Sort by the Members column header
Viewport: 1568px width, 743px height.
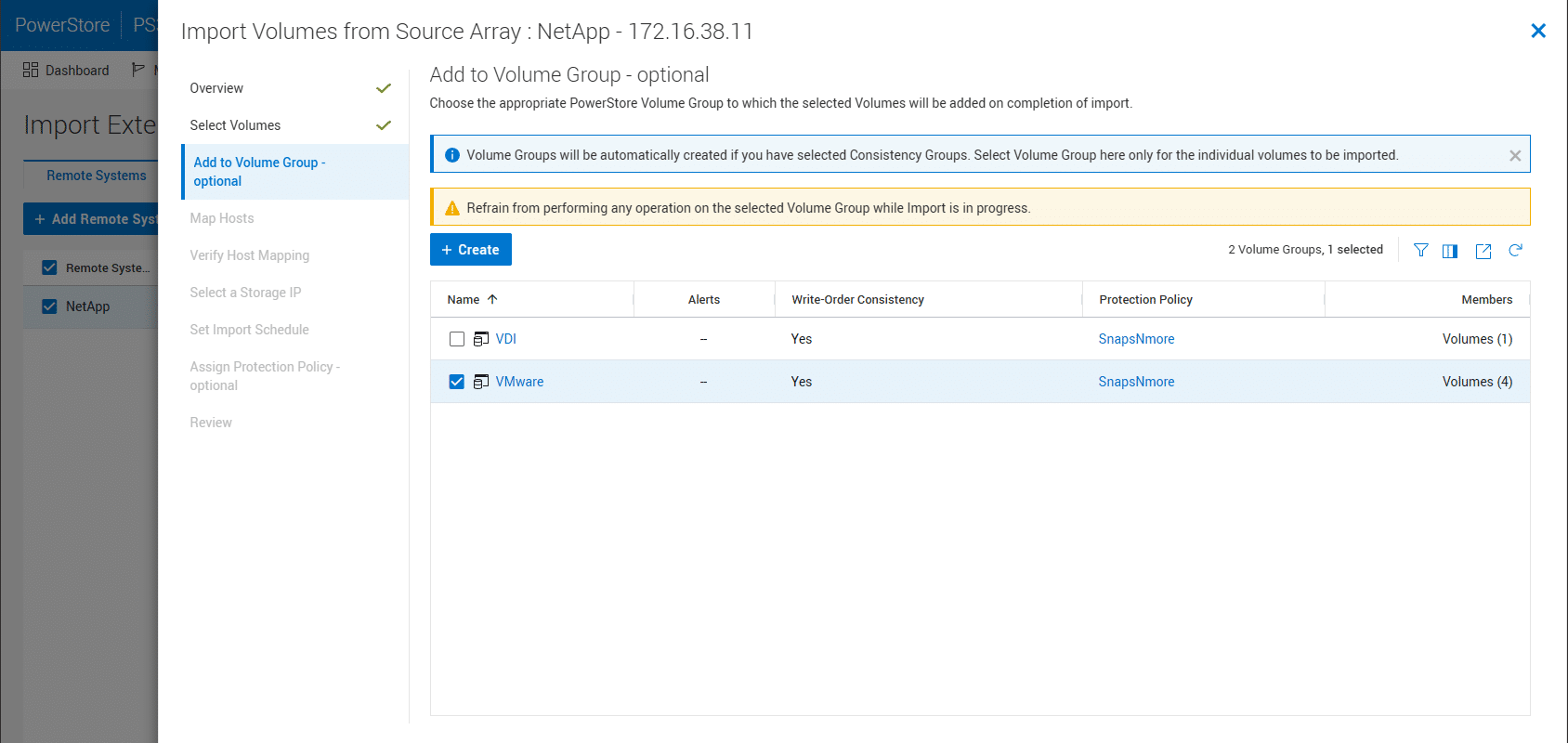(x=1486, y=299)
